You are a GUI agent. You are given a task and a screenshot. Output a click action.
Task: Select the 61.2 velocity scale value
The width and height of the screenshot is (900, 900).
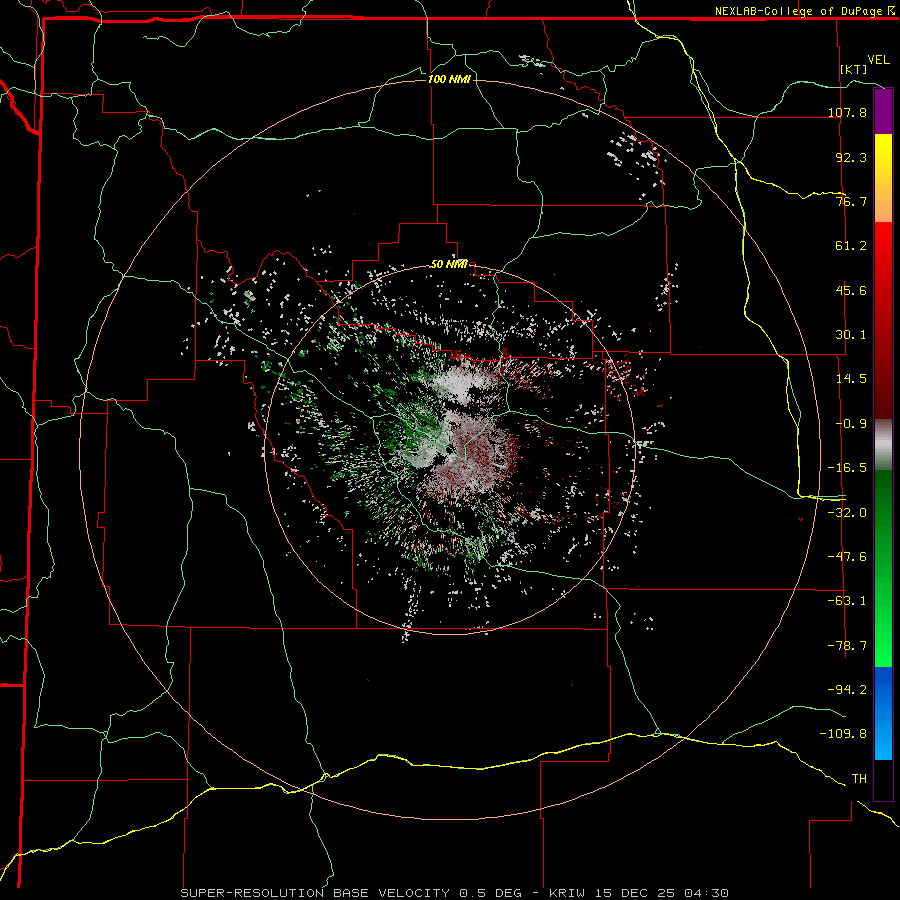pyautogui.click(x=851, y=246)
